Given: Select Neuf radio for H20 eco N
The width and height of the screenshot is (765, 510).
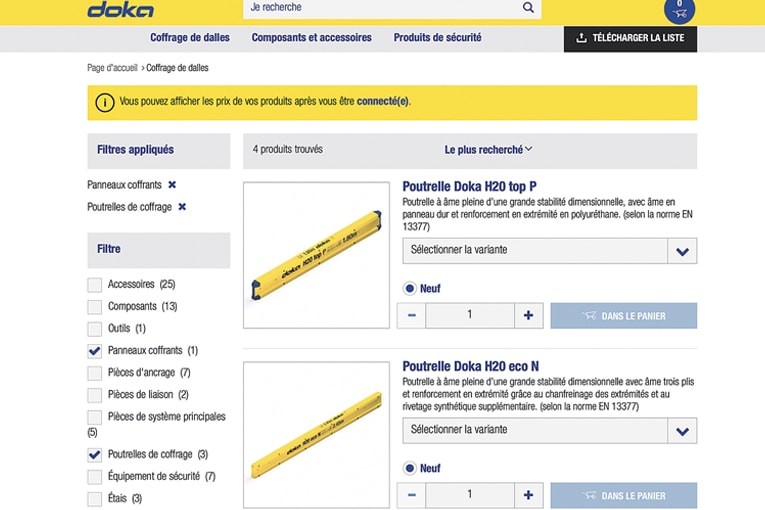Looking at the screenshot, I should tap(410, 468).
